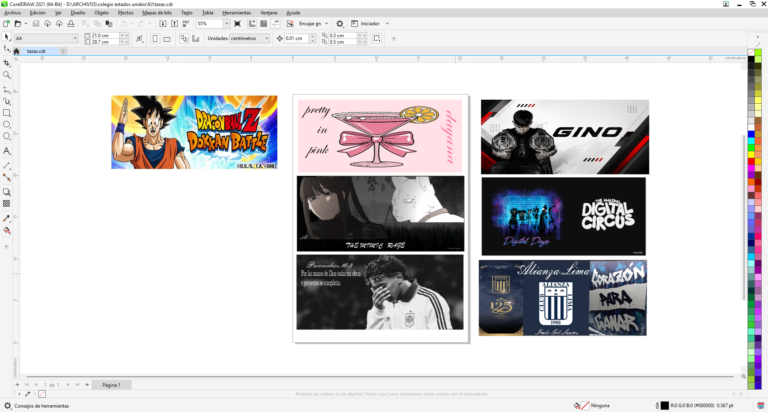Set page orientation to portrait
The height and width of the screenshot is (412, 768).
pos(155,38)
